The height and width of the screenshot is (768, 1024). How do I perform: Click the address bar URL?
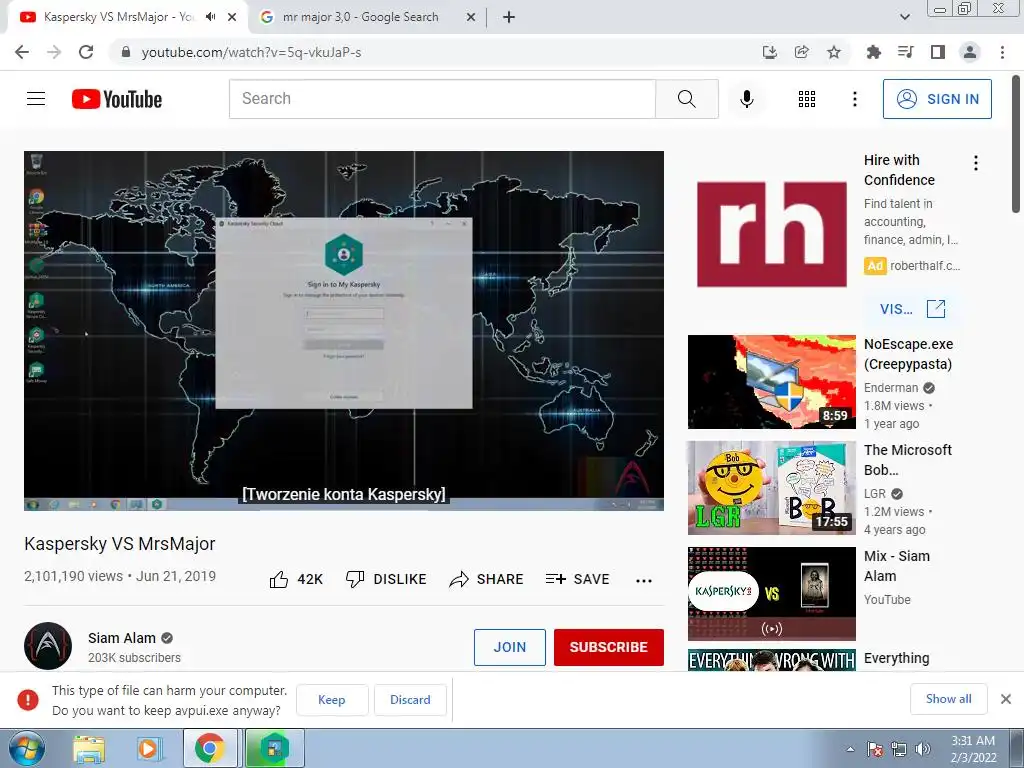click(251, 52)
